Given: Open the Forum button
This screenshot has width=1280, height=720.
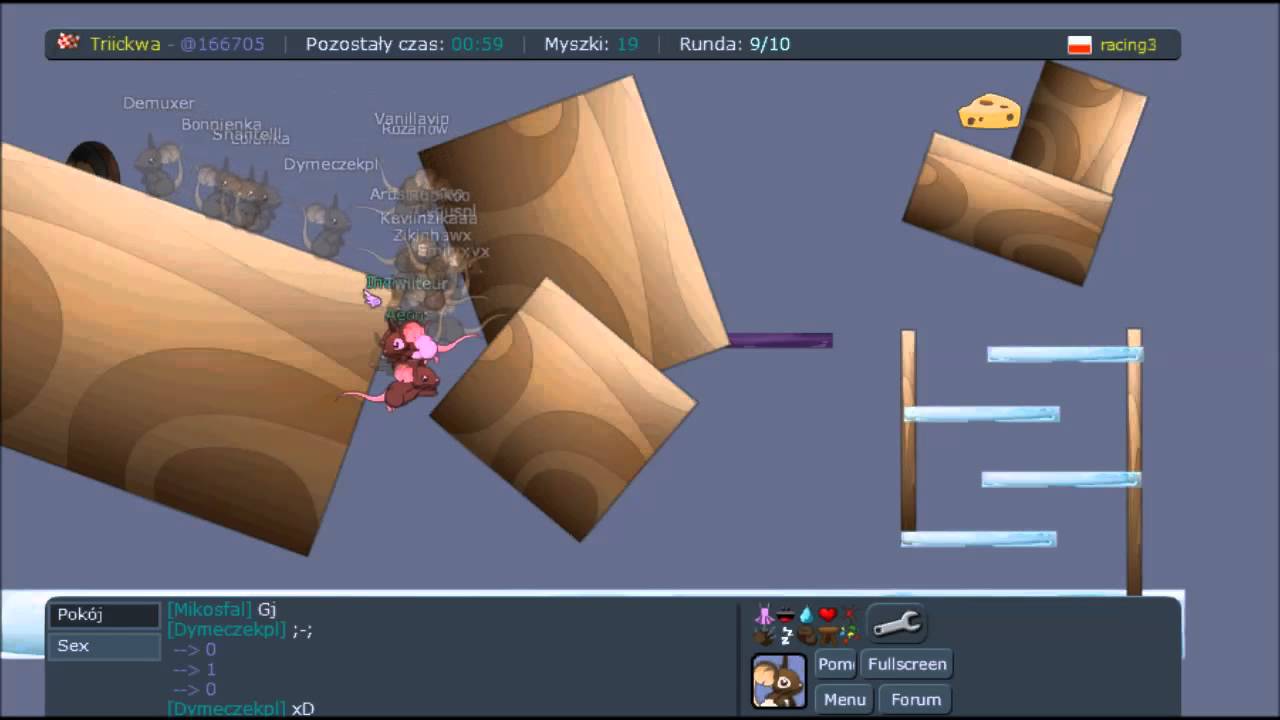Looking at the screenshot, I should point(915,699).
